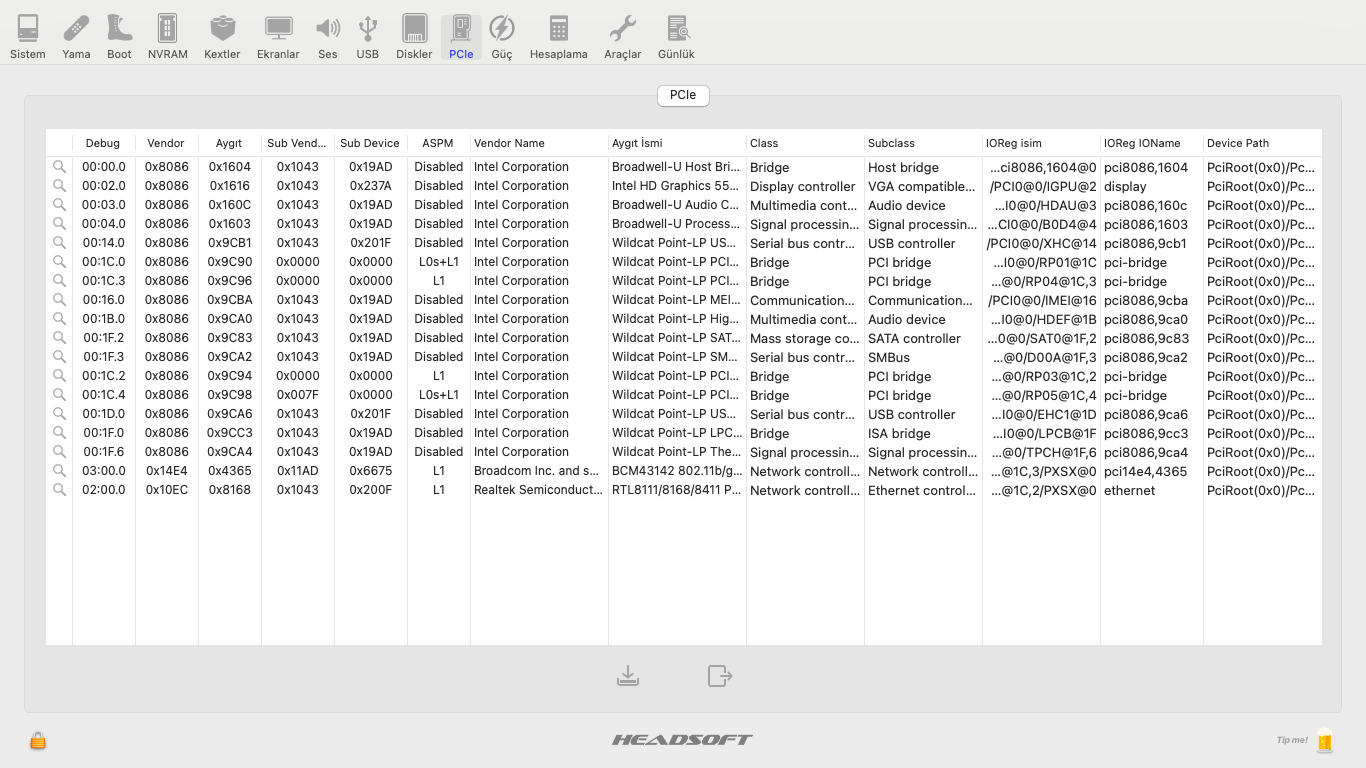Click the export icon below table
The width and height of the screenshot is (1366, 768).
click(x=720, y=677)
